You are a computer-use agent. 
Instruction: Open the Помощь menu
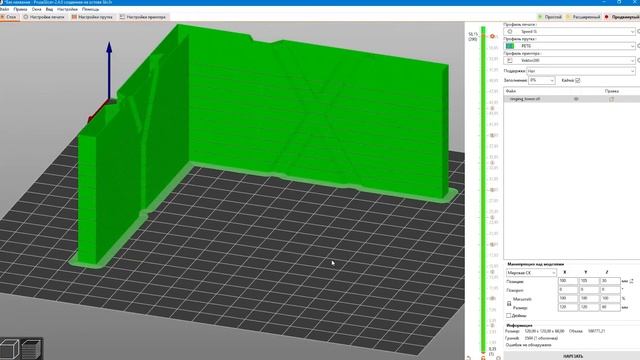[90, 9]
